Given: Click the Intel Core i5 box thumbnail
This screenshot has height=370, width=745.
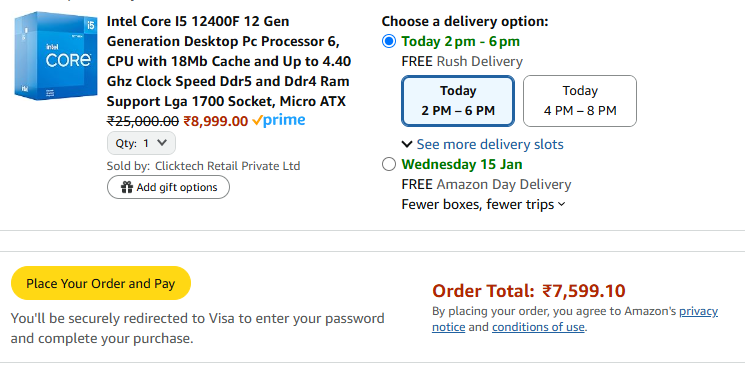Looking at the screenshot, I should [56, 57].
